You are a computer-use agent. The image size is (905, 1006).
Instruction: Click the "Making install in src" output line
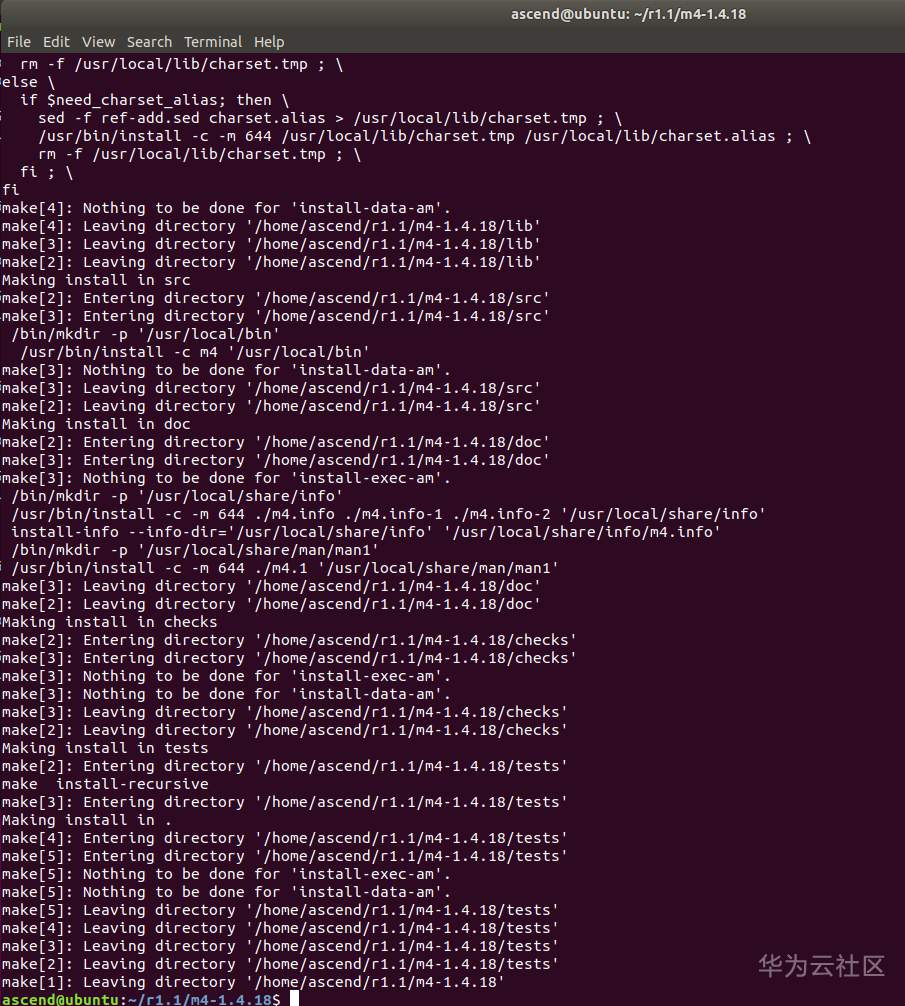click(x=96, y=280)
